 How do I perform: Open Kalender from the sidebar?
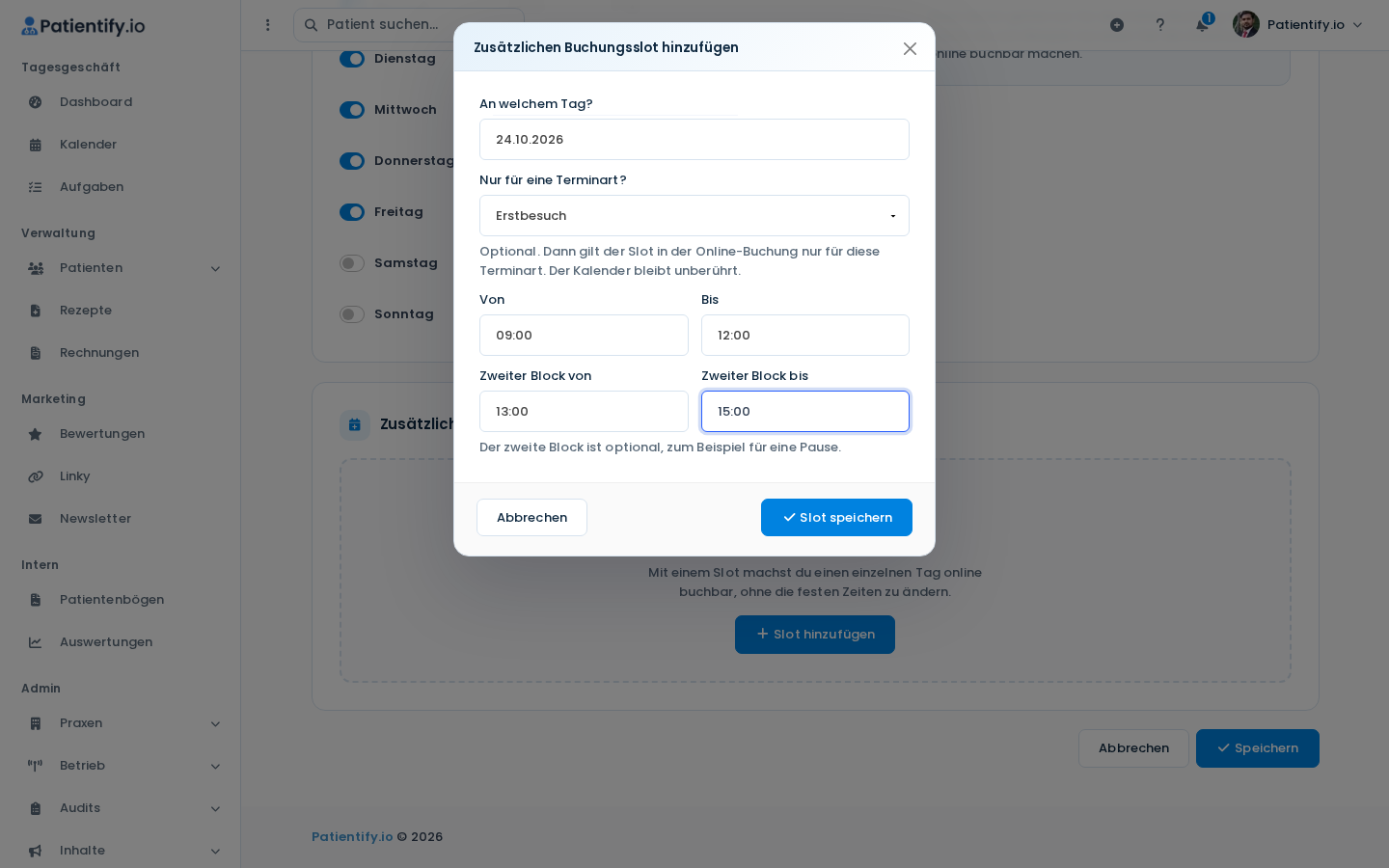[88, 145]
